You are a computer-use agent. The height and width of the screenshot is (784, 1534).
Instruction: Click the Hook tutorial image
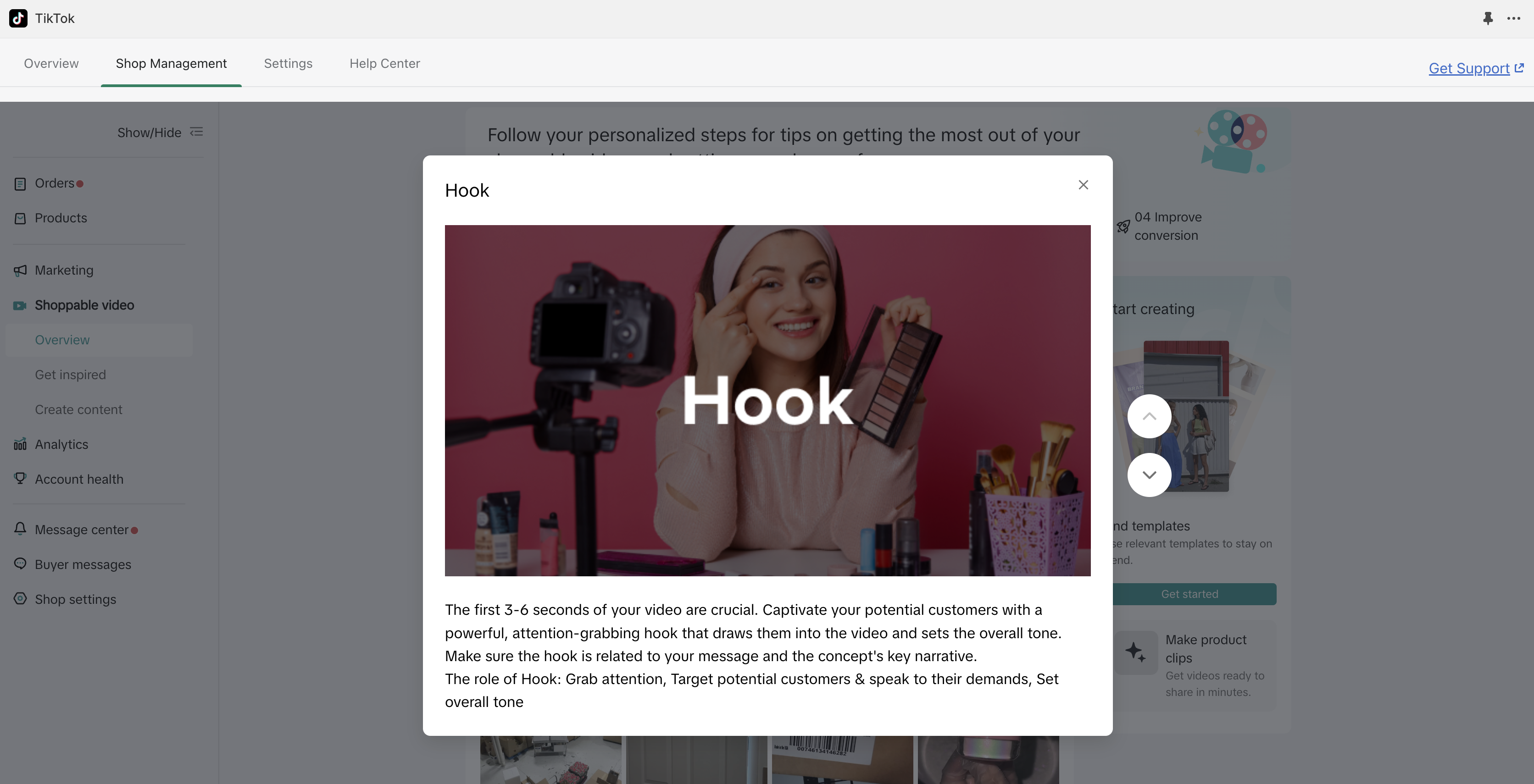pos(767,400)
